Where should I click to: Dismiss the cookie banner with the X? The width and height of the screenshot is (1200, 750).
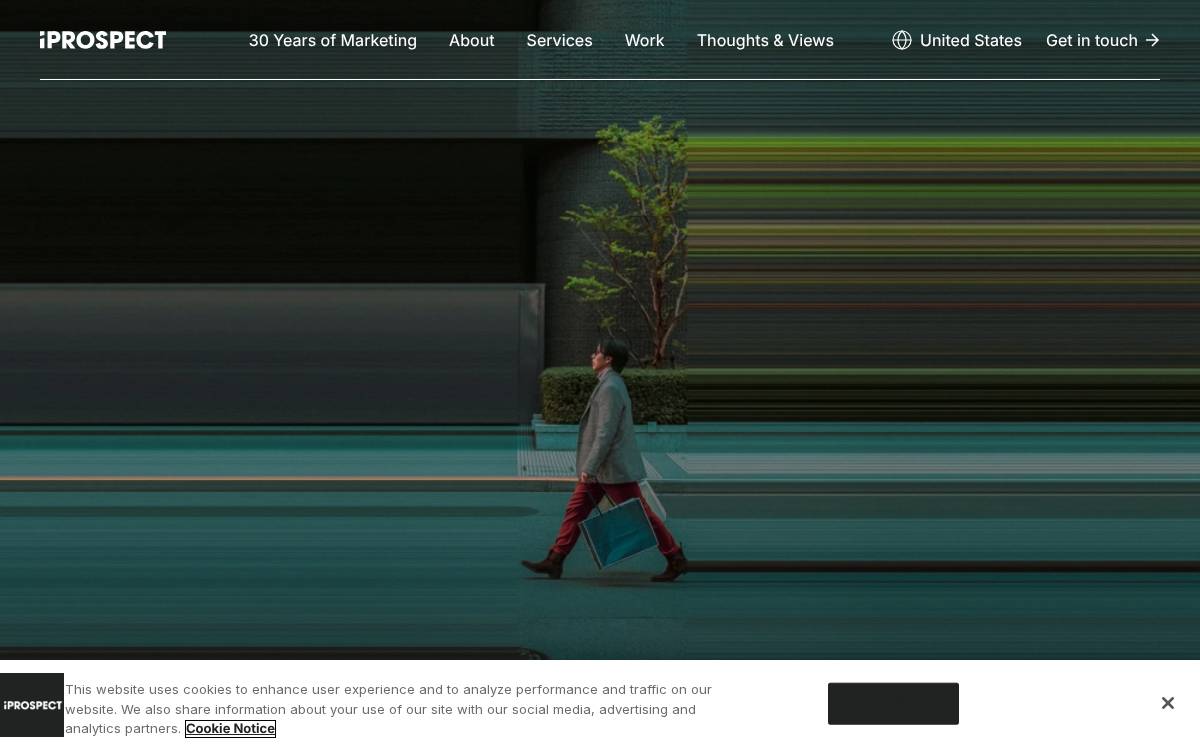(x=1167, y=703)
